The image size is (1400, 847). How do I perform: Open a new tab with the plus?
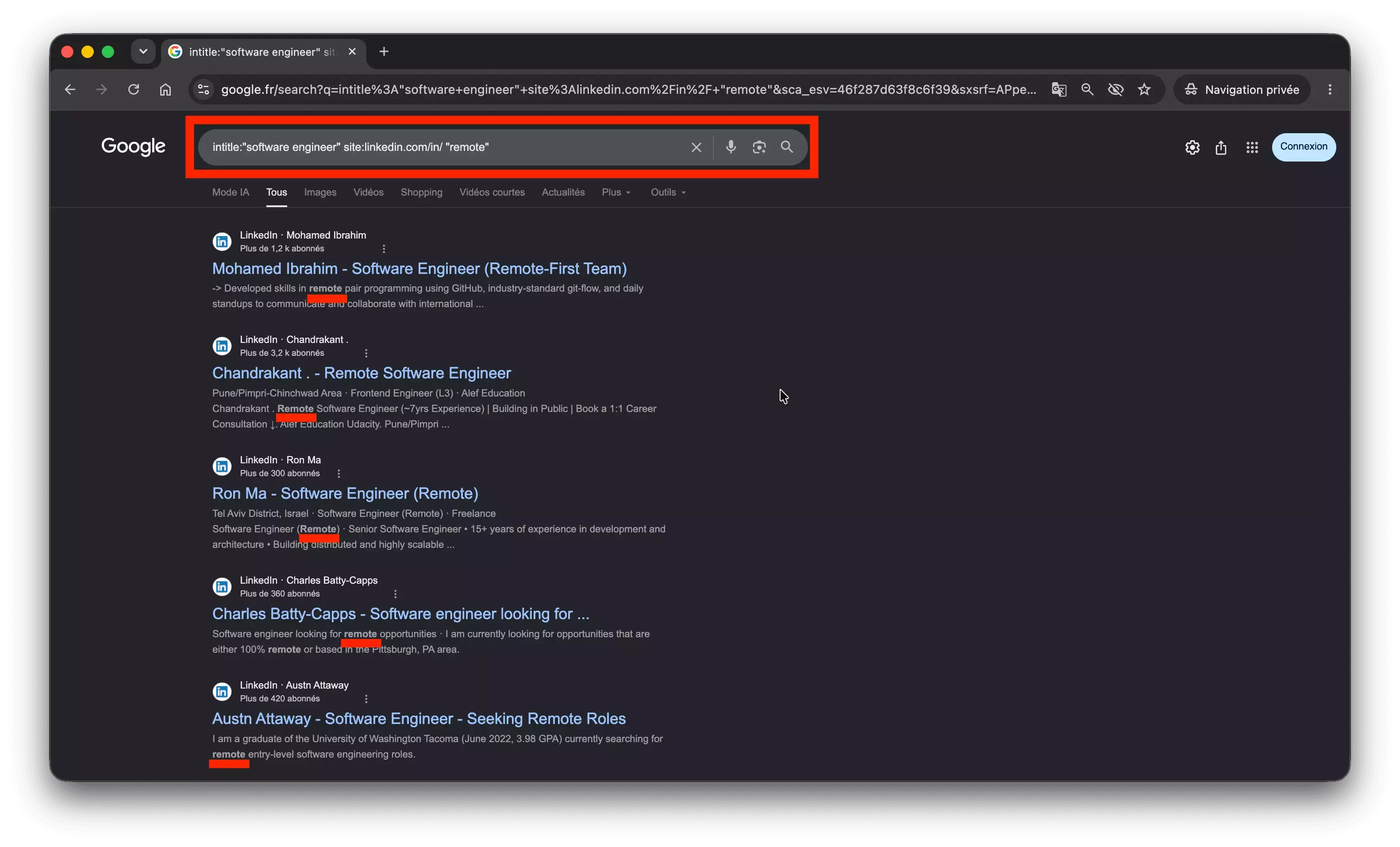tap(384, 52)
